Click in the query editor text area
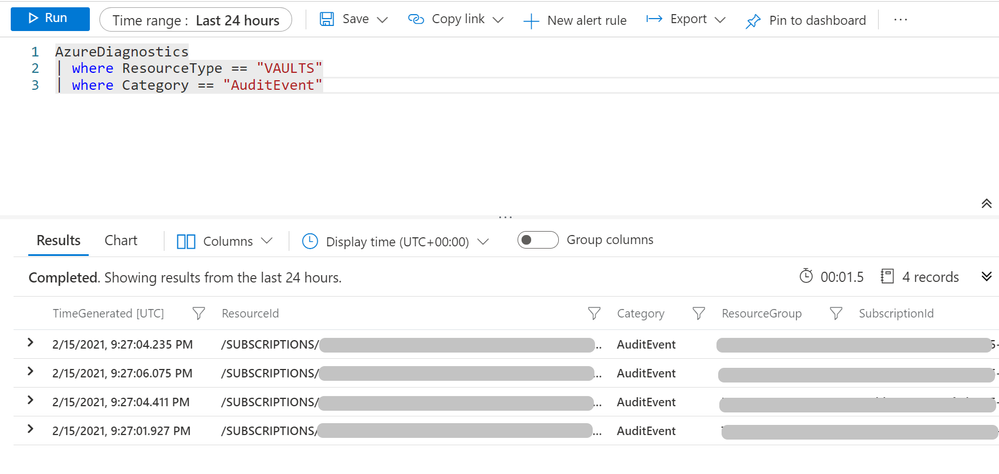The height and width of the screenshot is (474, 999). coord(500,140)
